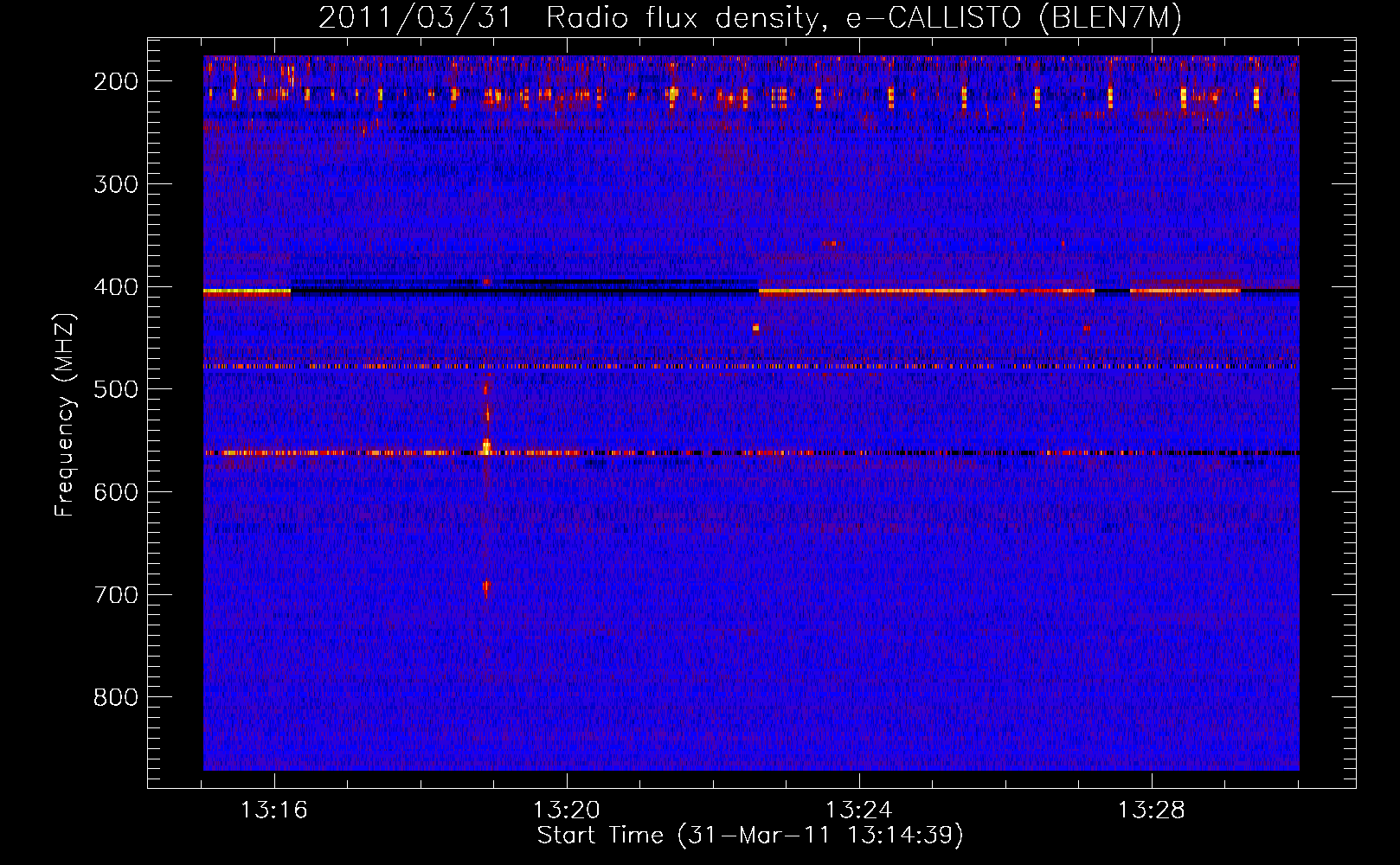Image resolution: width=1400 pixels, height=865 pixels.
Task: Click the 13:24 time tick label
Action: (x=859, y=811)
